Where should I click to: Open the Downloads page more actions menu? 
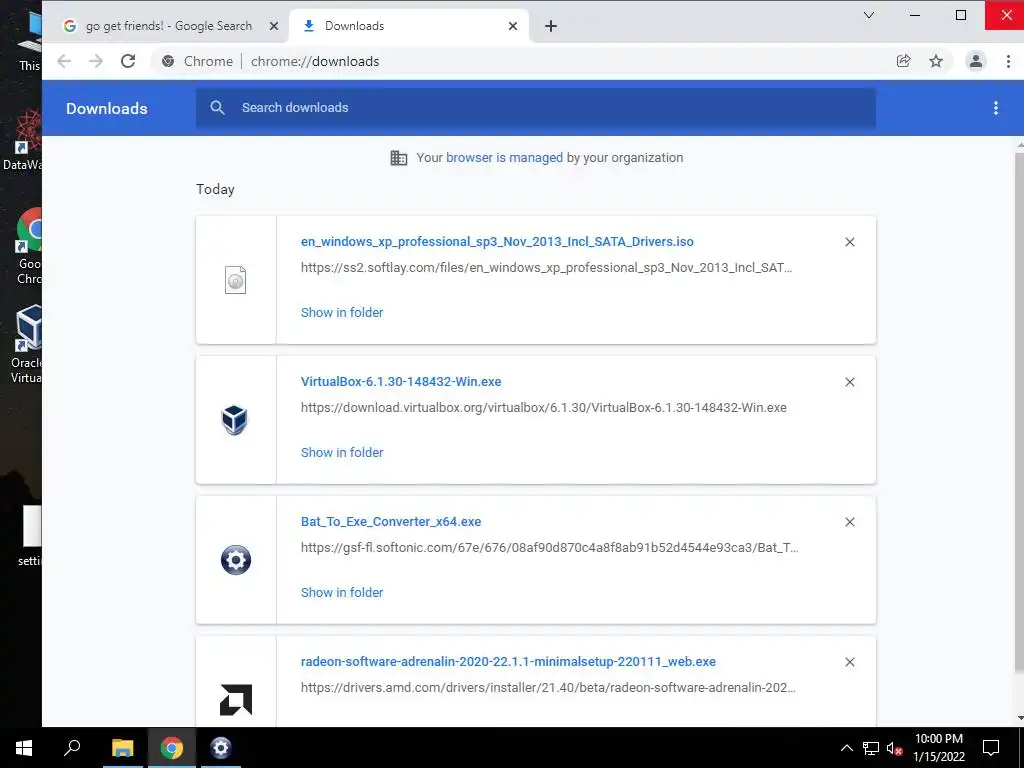(x=995, y=108)
